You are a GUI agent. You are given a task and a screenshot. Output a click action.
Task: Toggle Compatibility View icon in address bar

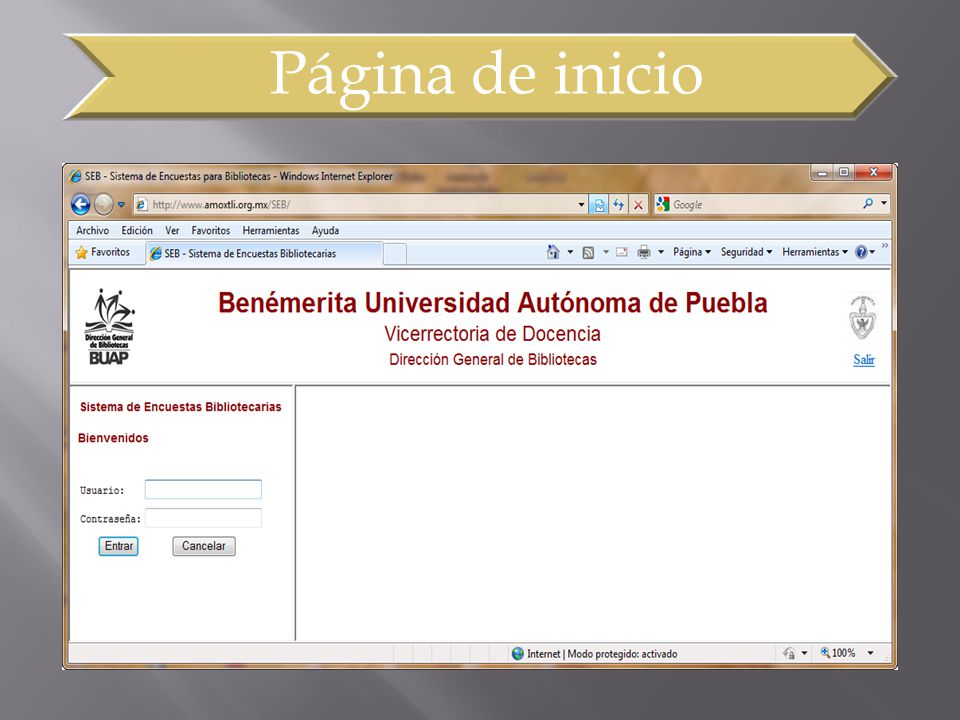click(x=599, y=204)
